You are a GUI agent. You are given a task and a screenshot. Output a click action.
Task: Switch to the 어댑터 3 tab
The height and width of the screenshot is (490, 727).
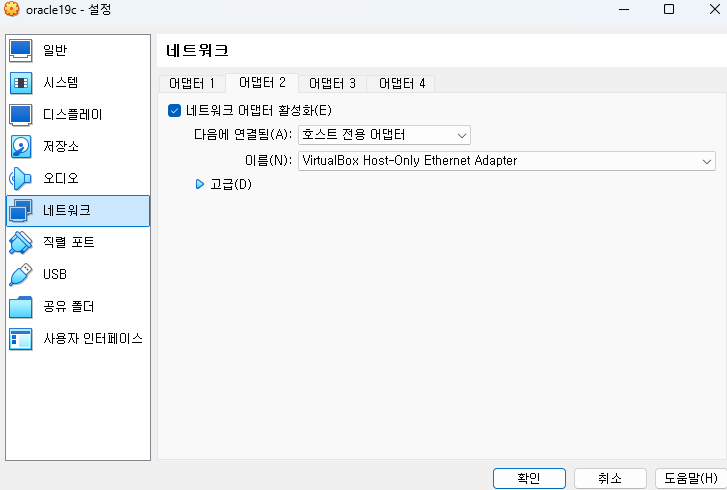coord(332,83)
